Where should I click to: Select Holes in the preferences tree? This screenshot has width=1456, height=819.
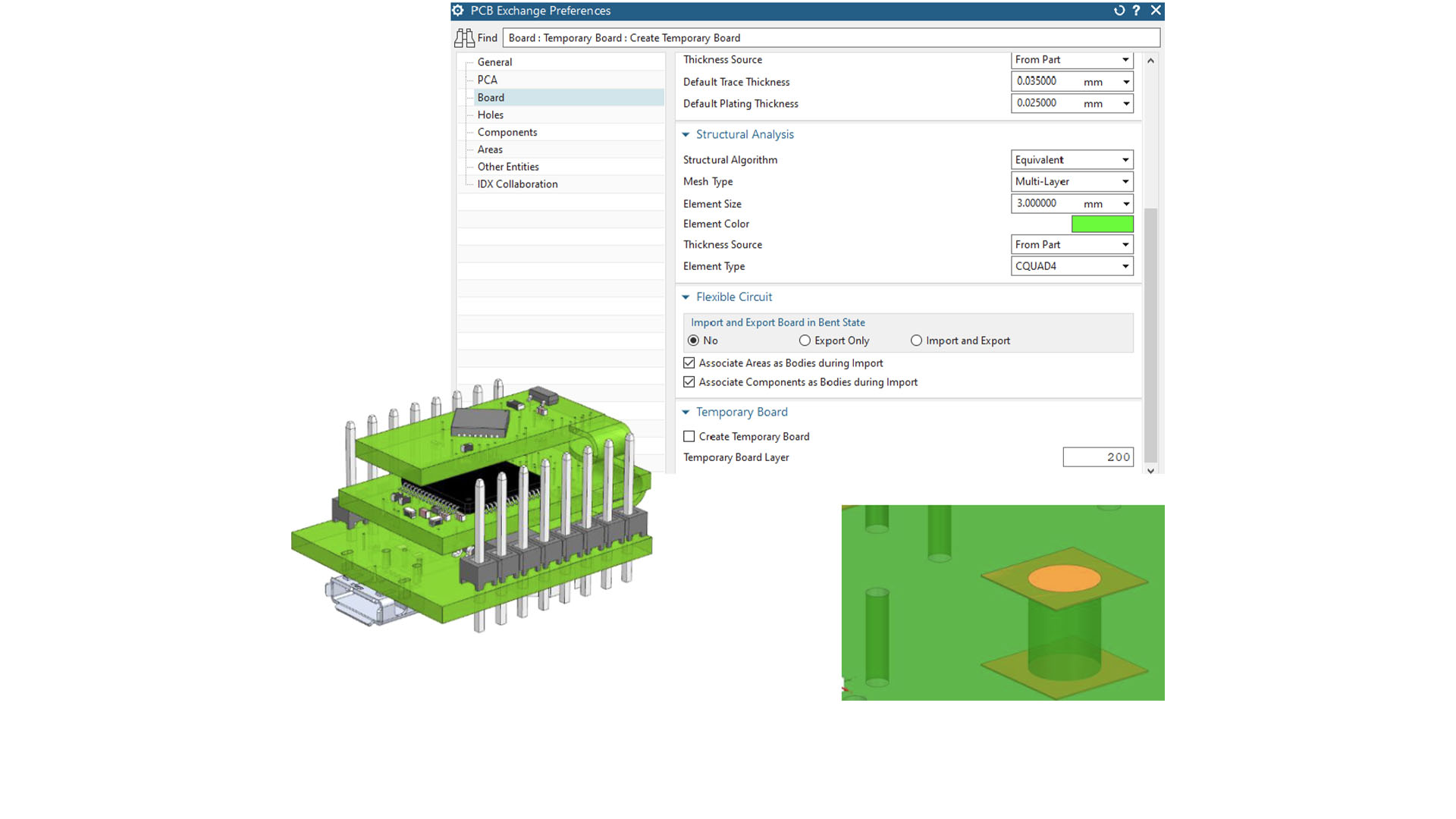pyautogui.click(x=491, y=115)
